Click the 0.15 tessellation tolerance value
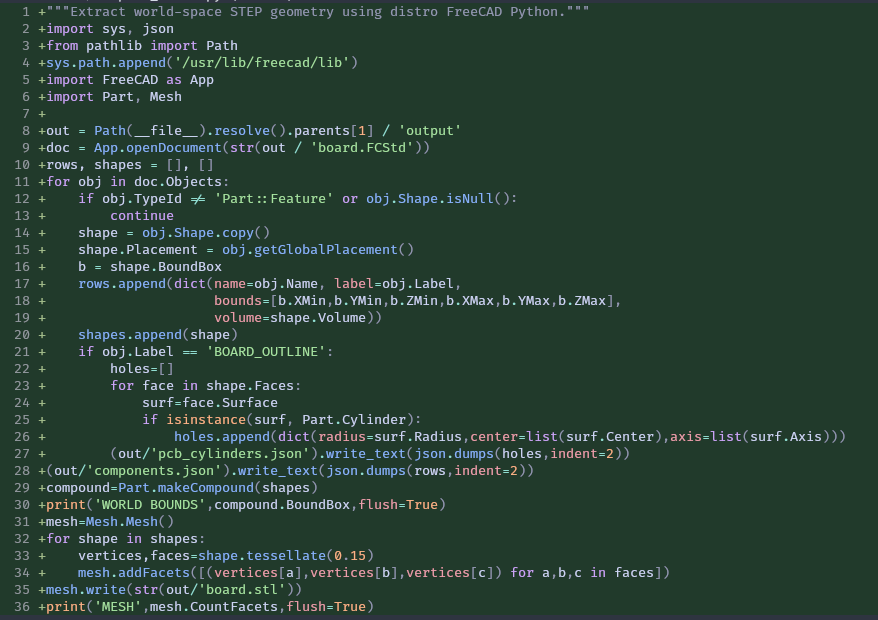This screenshot has height=620, width=878. [x=349, y=556]
